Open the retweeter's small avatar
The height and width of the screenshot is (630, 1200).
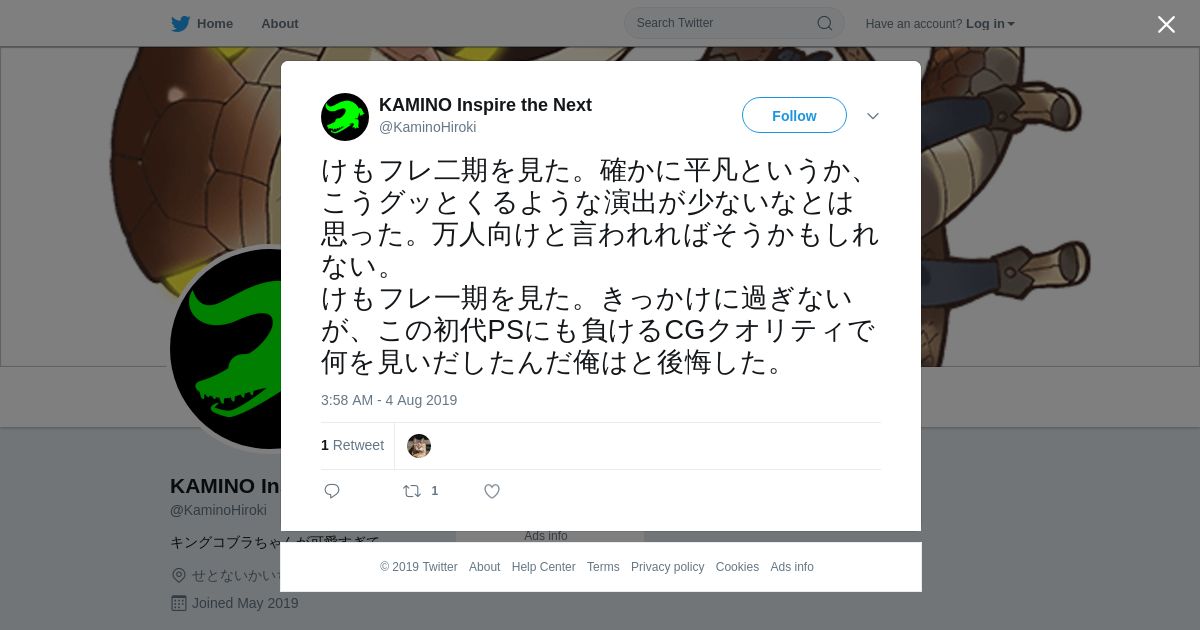coord(419,446)
